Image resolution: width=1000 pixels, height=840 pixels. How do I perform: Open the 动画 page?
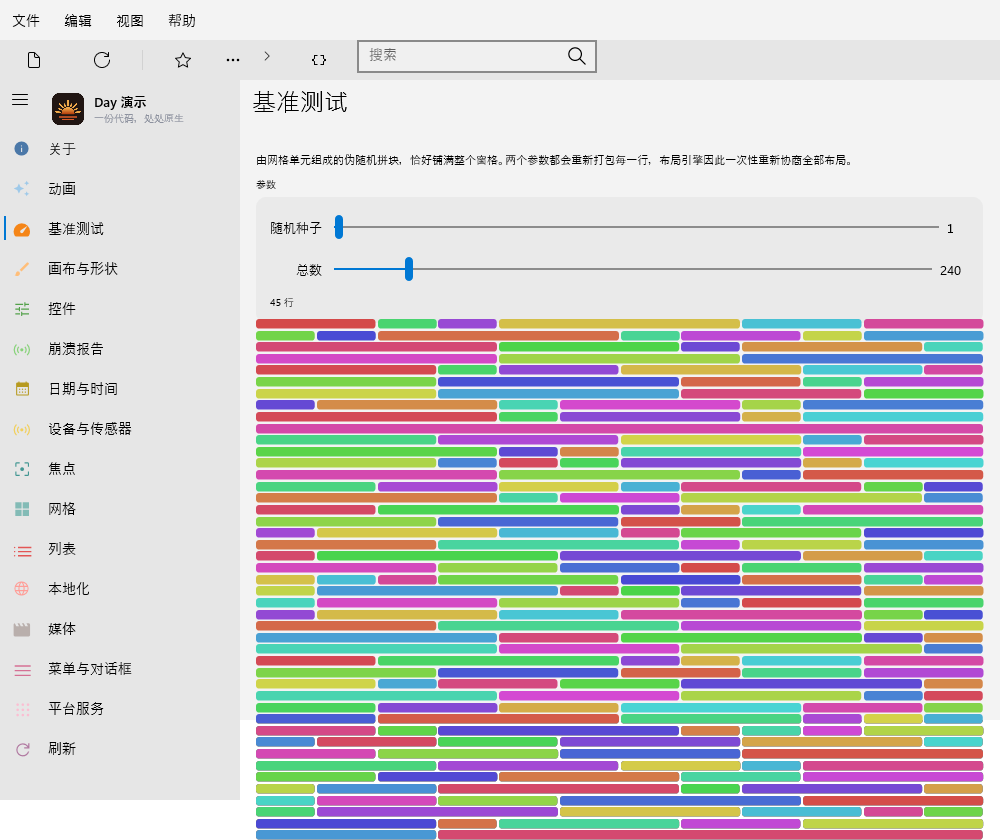[x=121, y=189]
